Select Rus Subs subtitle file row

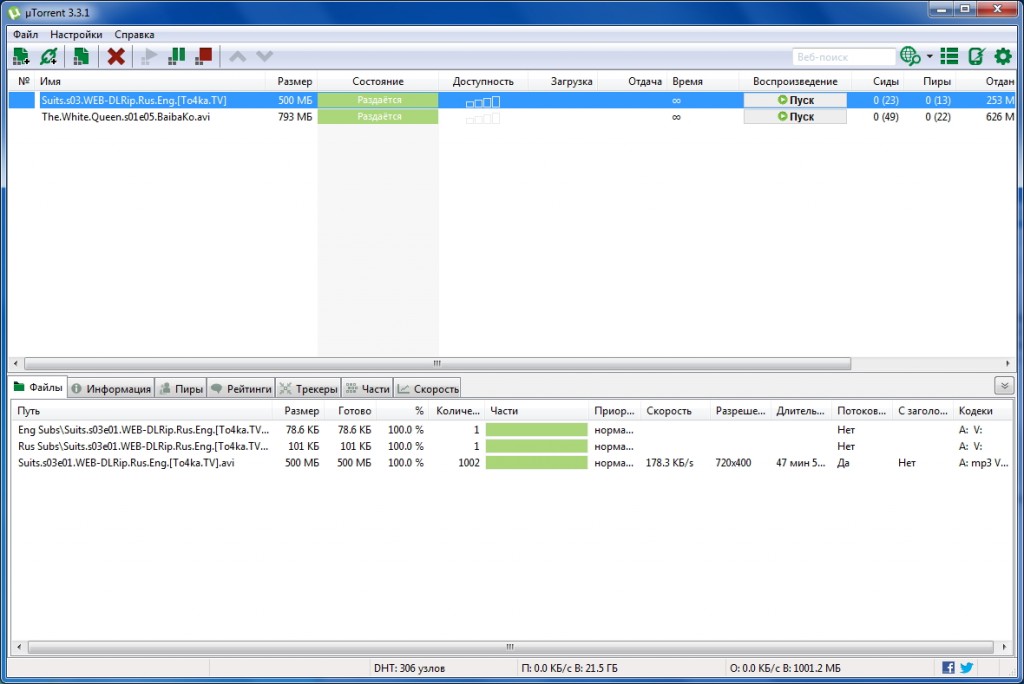[x=511, y=446]
